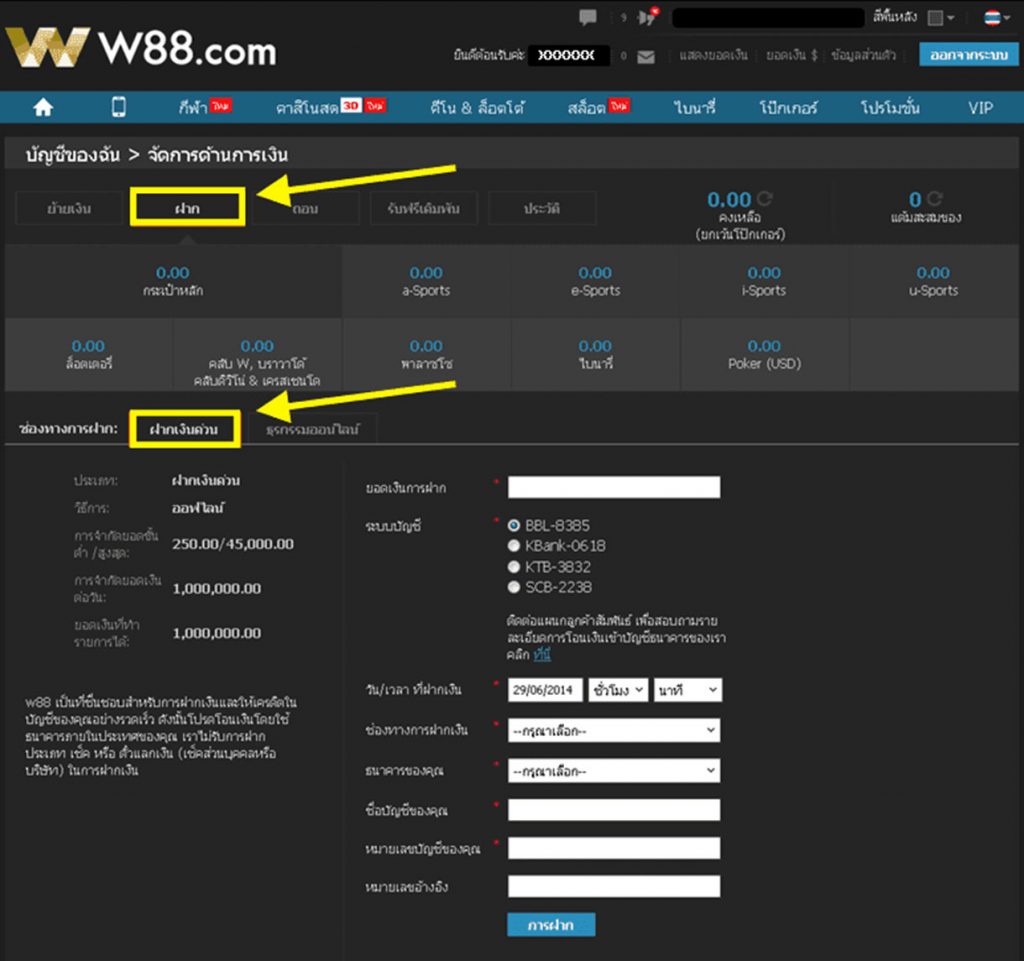
Task: Click the ยอดเงินการฝาก deposit amount field
Action: [613, 488]
